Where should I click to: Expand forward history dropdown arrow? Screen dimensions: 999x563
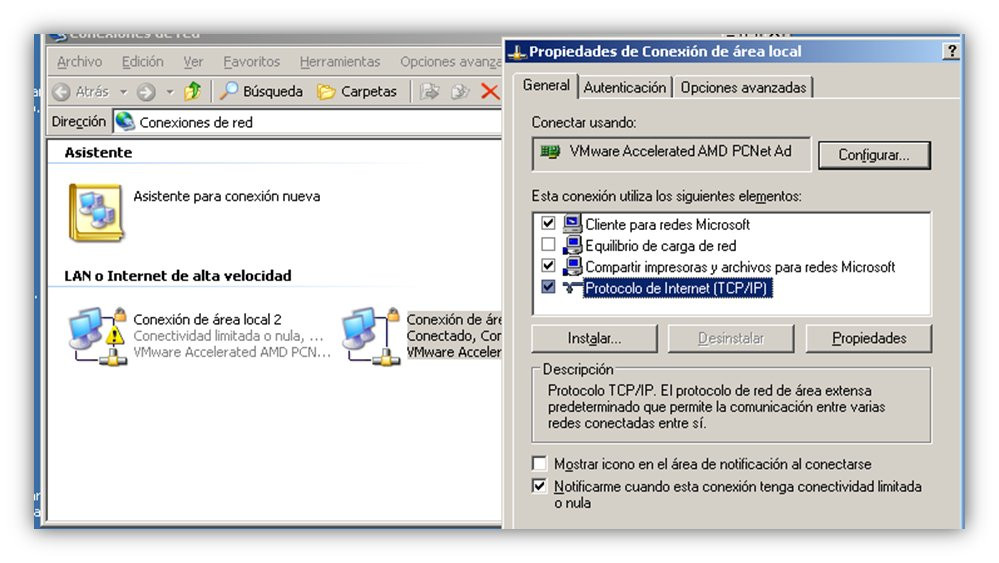tap(170, 92)
